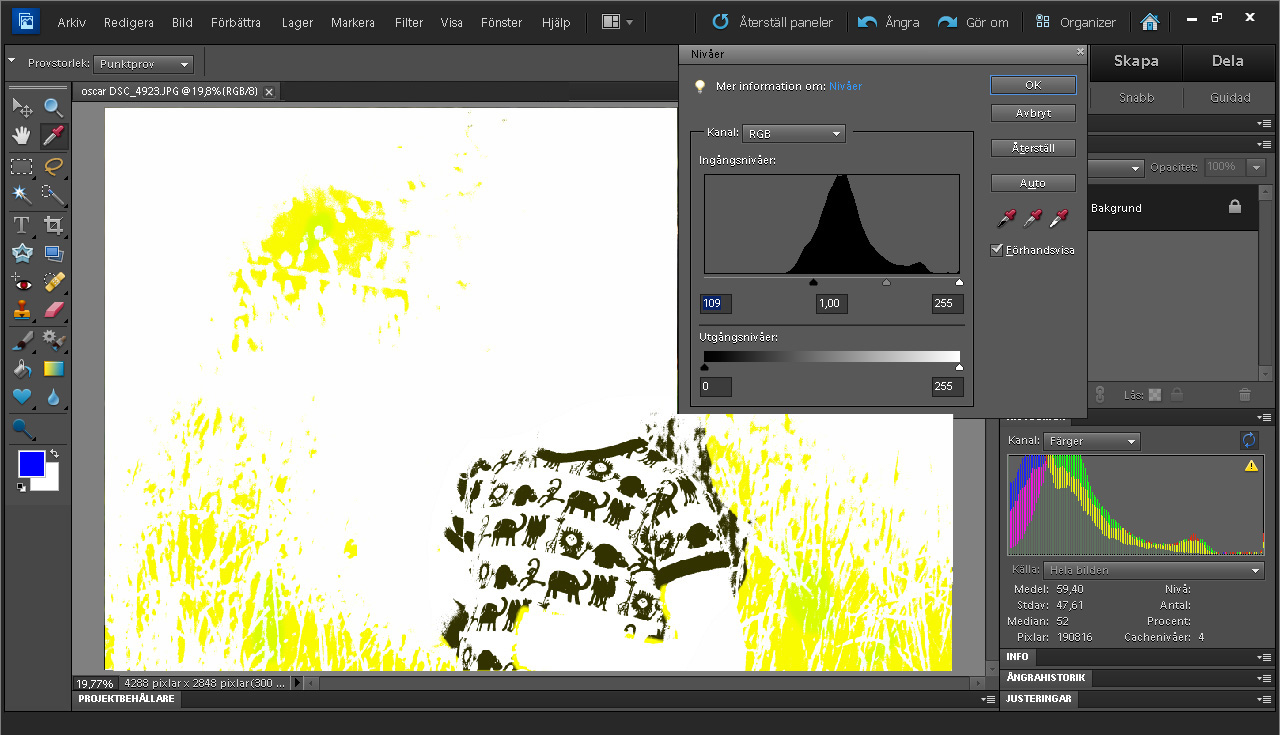
Task: Expand the Källa Hela bilden dropdown
Action: pos(1155,570)
